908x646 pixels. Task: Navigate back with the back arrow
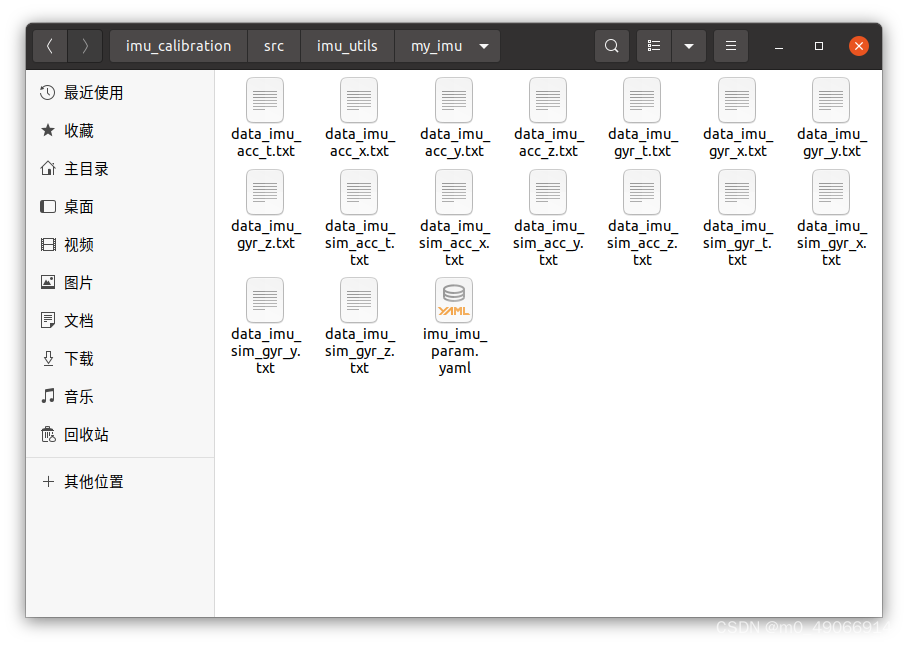coord(49,45)
